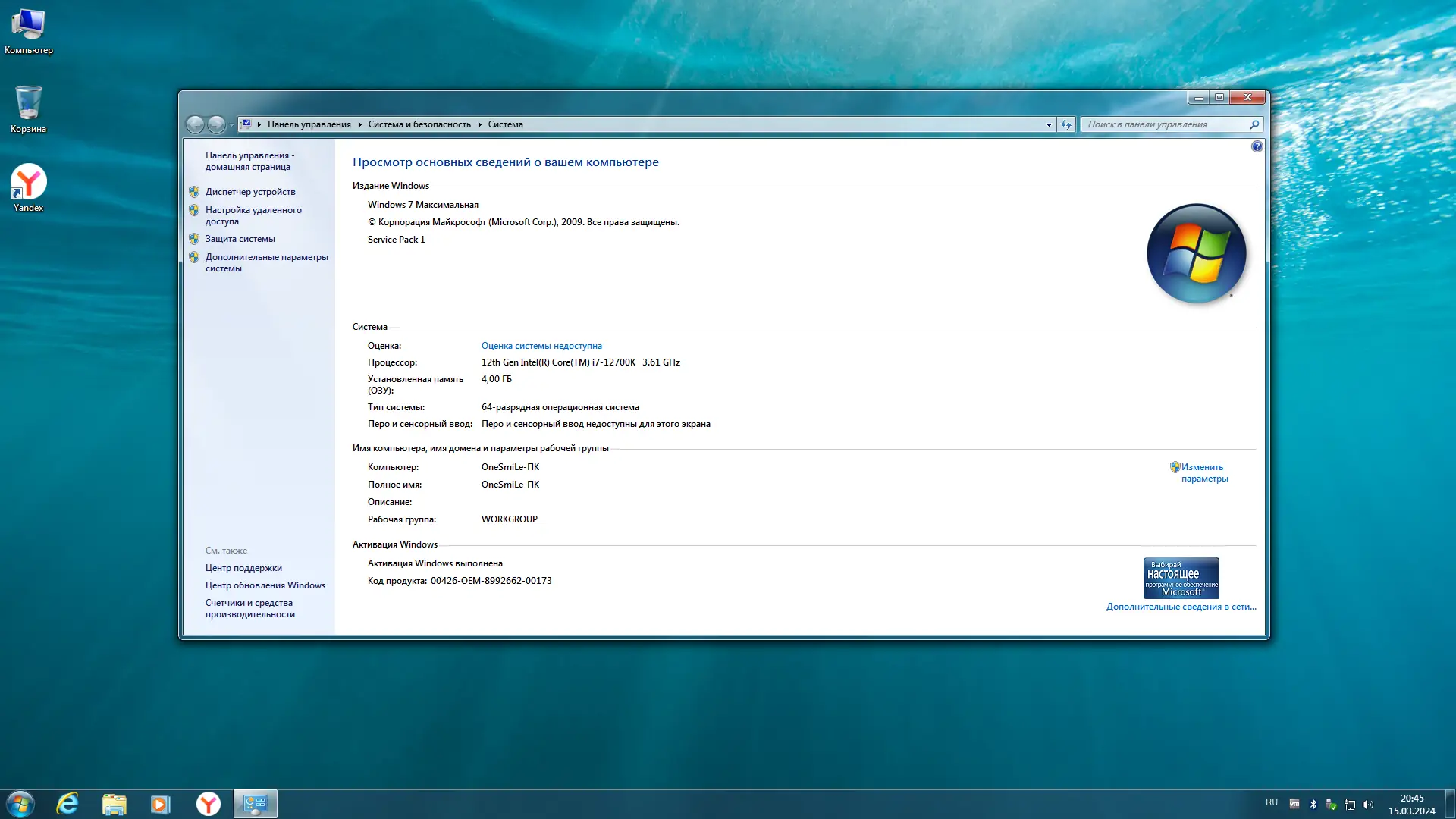This screenshot has width=1456, height=819.
Task: Open Internet Explorer from taskbar
Action: [67, 804]
